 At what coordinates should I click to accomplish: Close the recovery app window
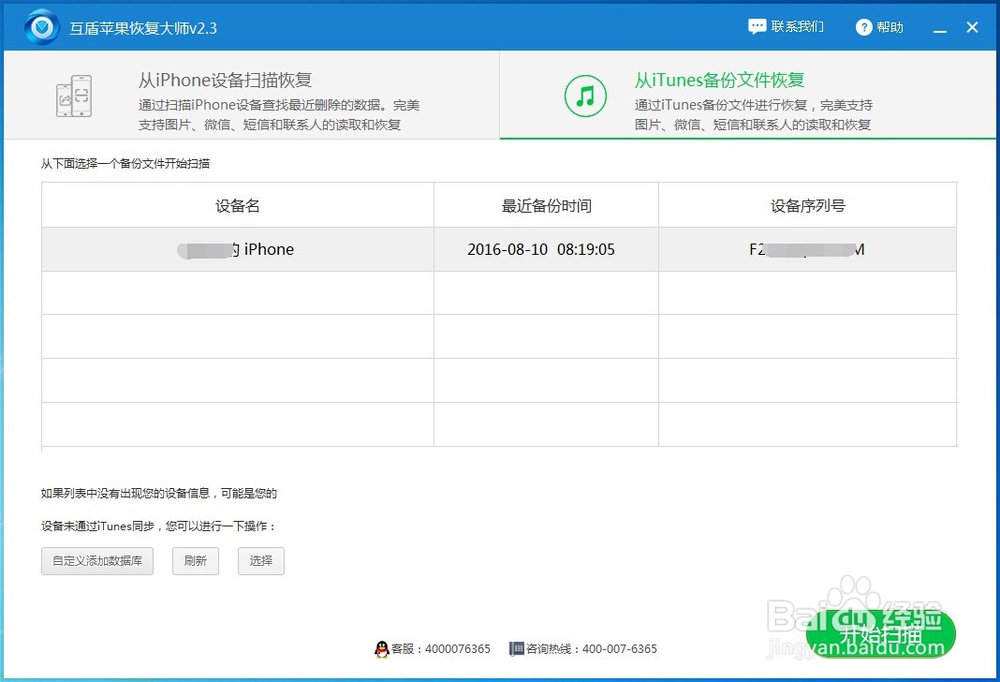[972, 27]
